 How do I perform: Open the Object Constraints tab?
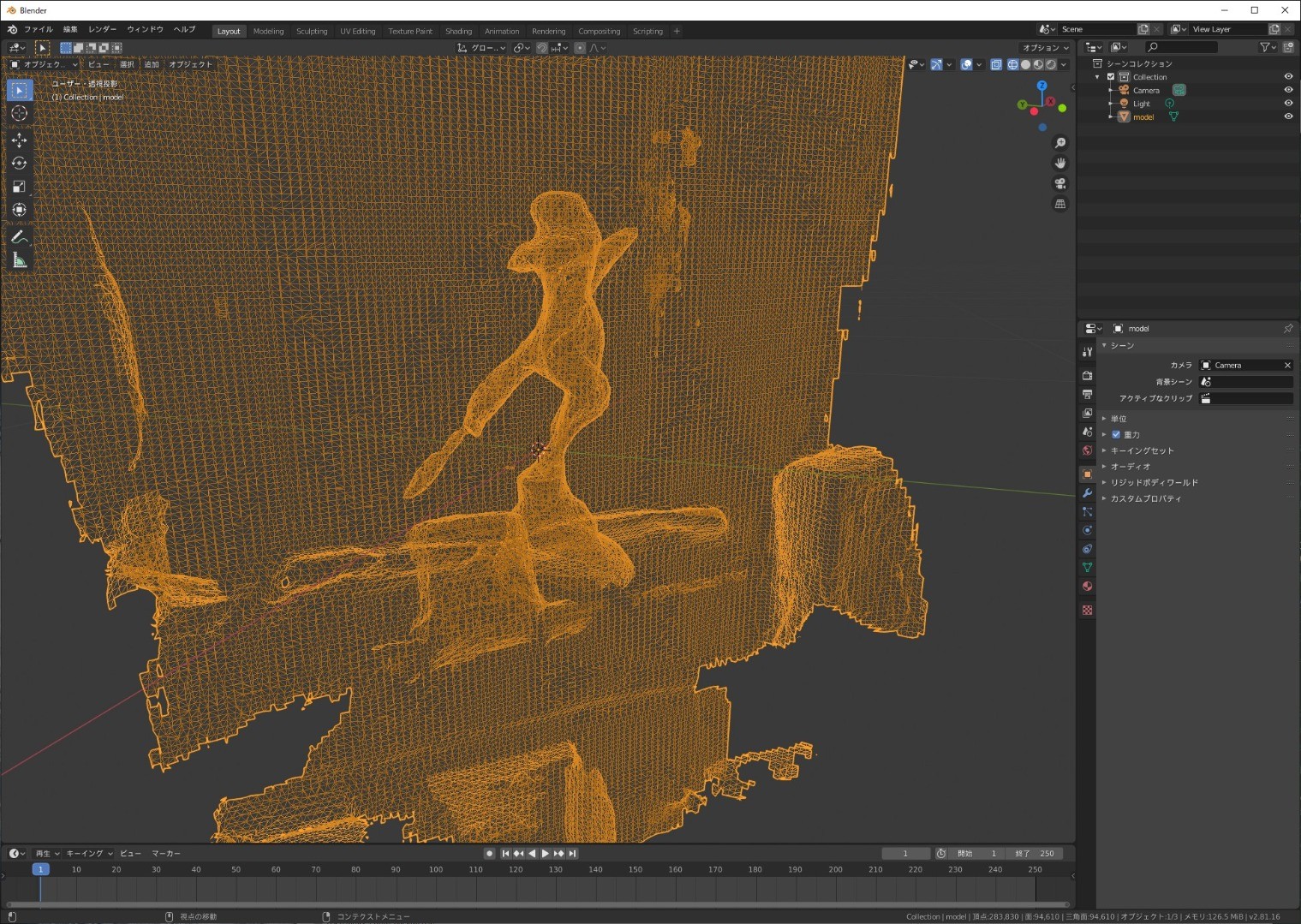[1087, 549]
